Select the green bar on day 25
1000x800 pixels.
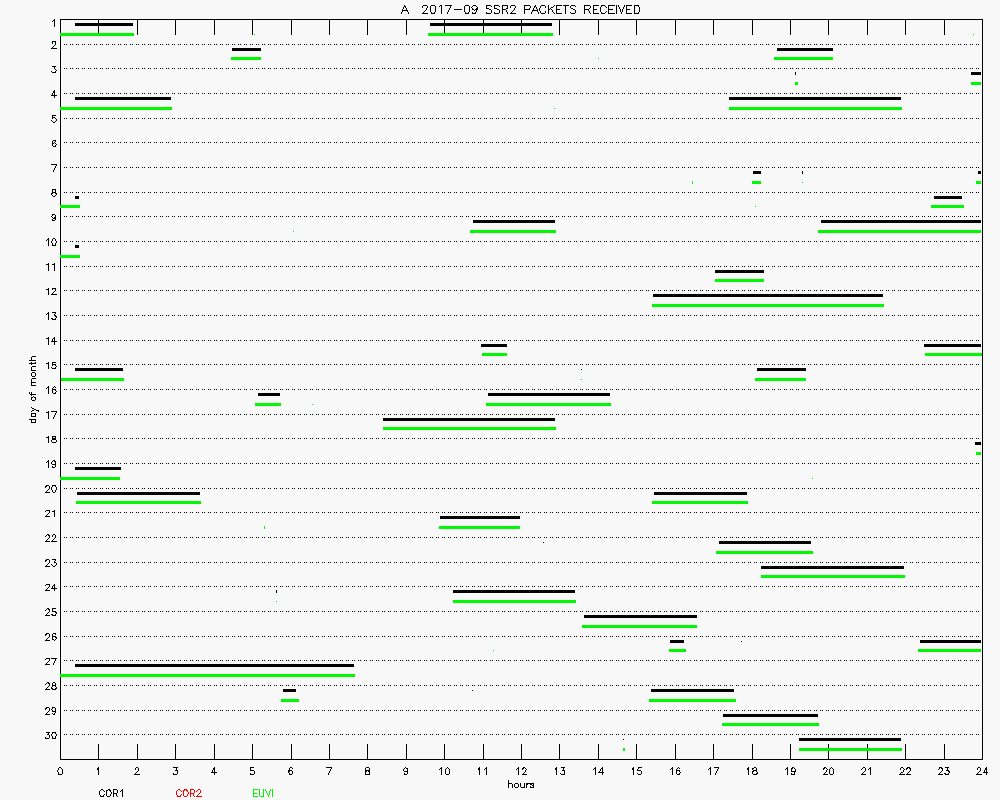[639, 626]
